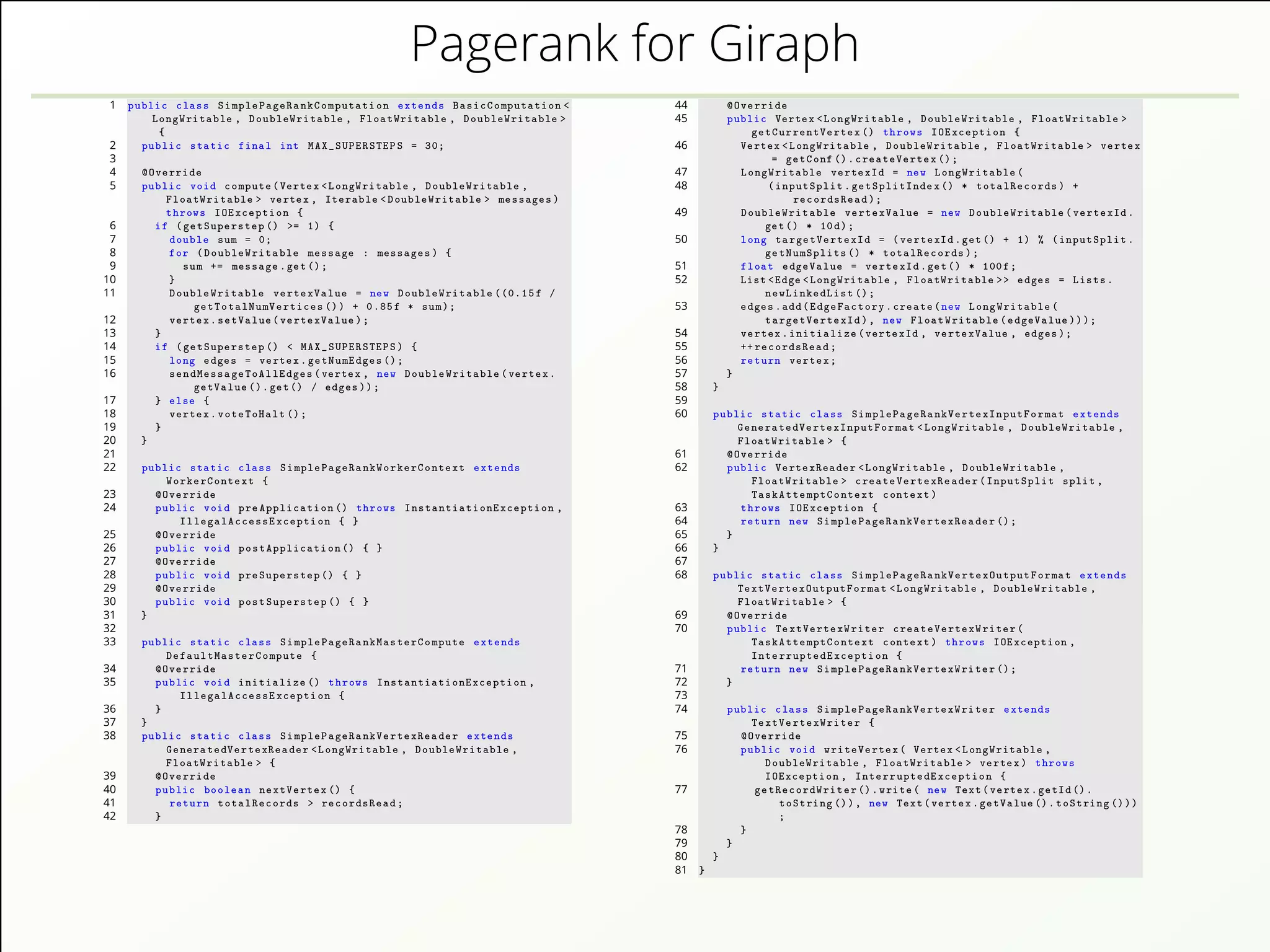Click 'LongWritable vertexId' on line 47

click(x=812, y=173)
